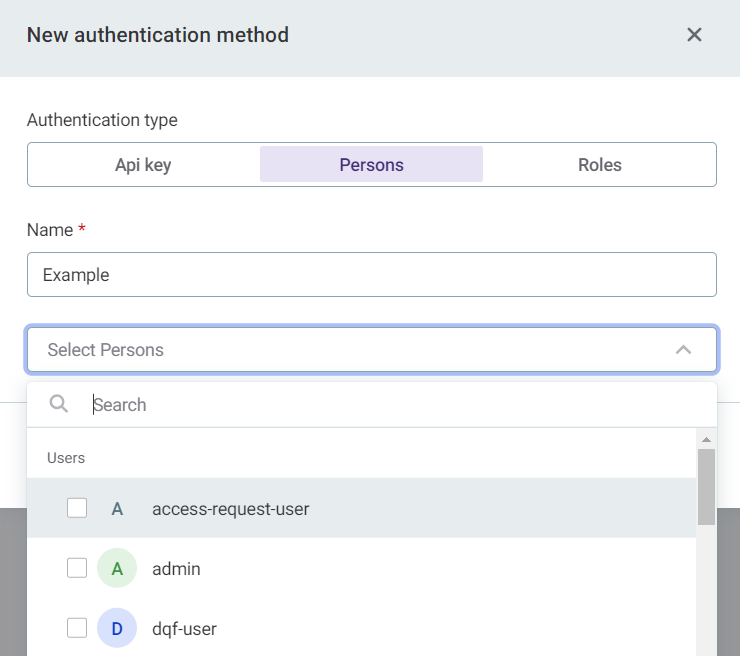The image size is (740, 656).
Task: Click the green admin avatar icon
Action: [117, 569]
